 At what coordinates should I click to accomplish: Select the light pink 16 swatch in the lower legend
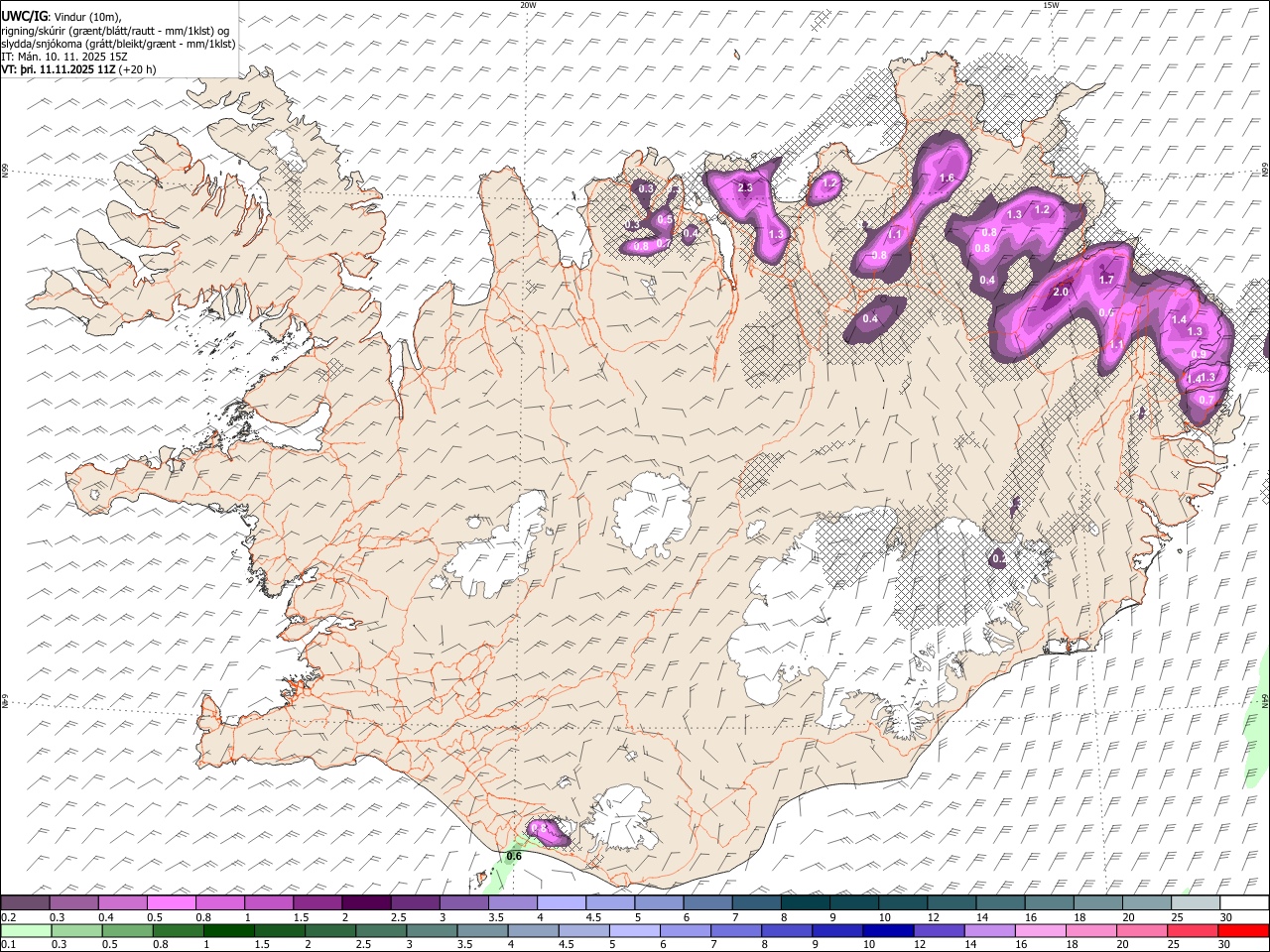[x=1042, y=931]
